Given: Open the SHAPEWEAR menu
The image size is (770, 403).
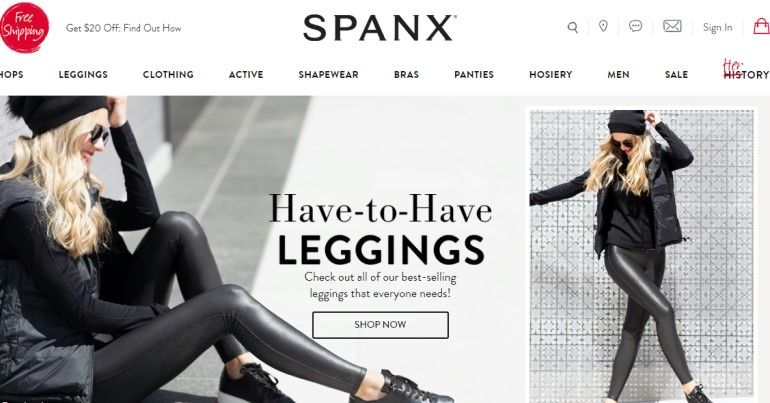Looking at the screenshot, I should point(329,75).
